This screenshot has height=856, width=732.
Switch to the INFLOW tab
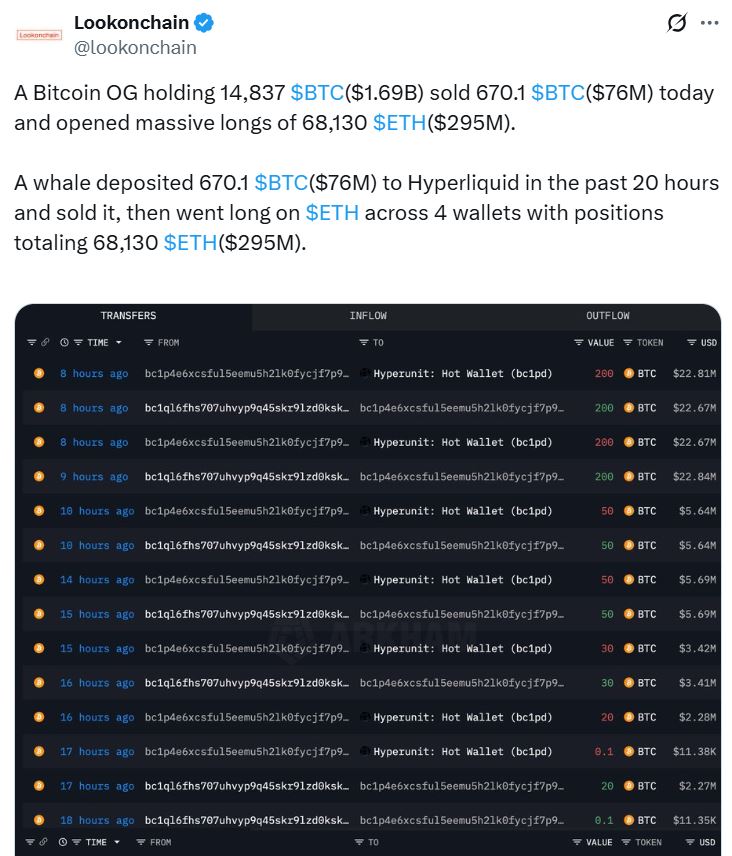tap(368, 315)
